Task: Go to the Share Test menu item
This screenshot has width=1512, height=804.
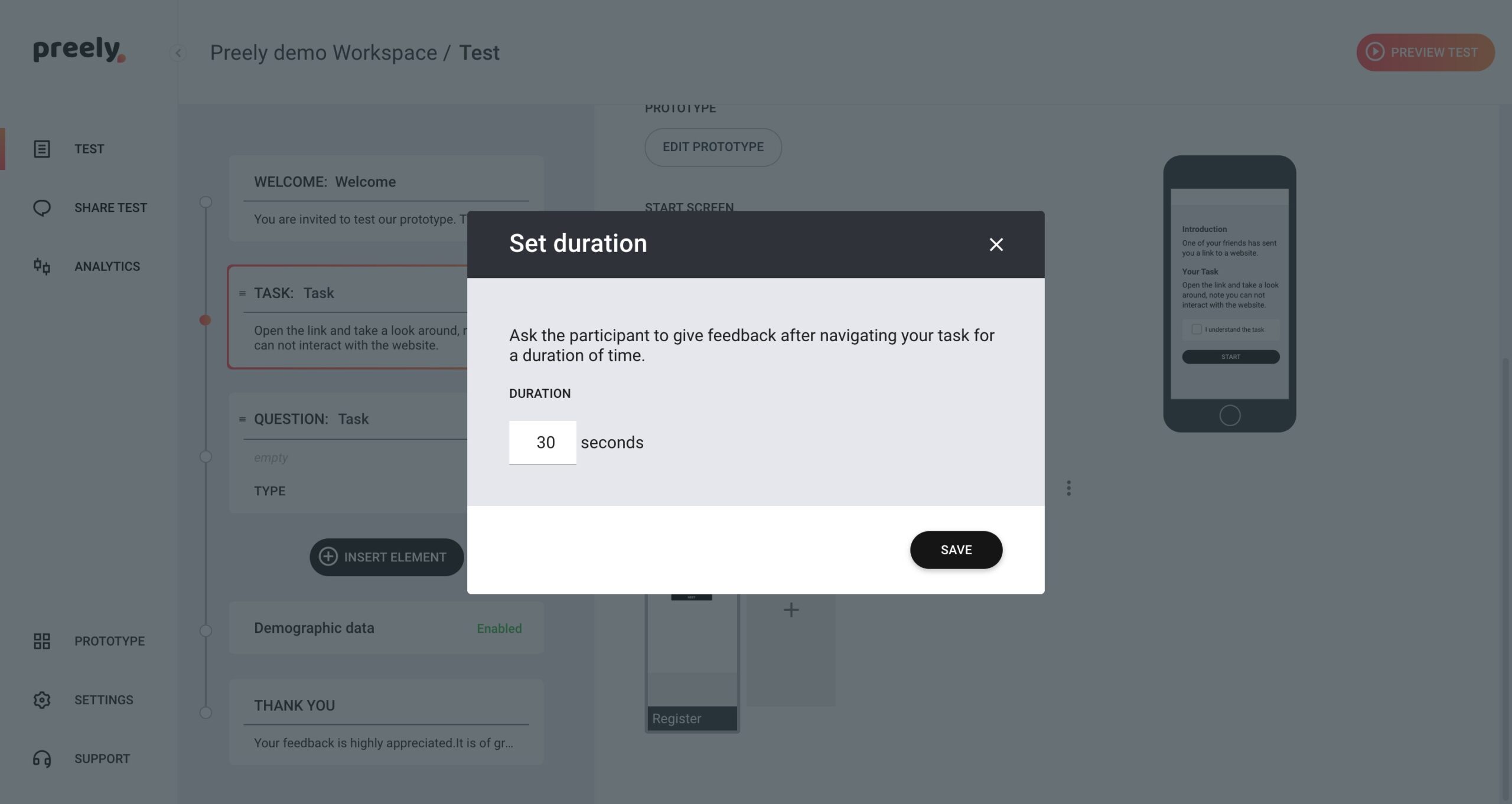Action: [x=110, y=208]
